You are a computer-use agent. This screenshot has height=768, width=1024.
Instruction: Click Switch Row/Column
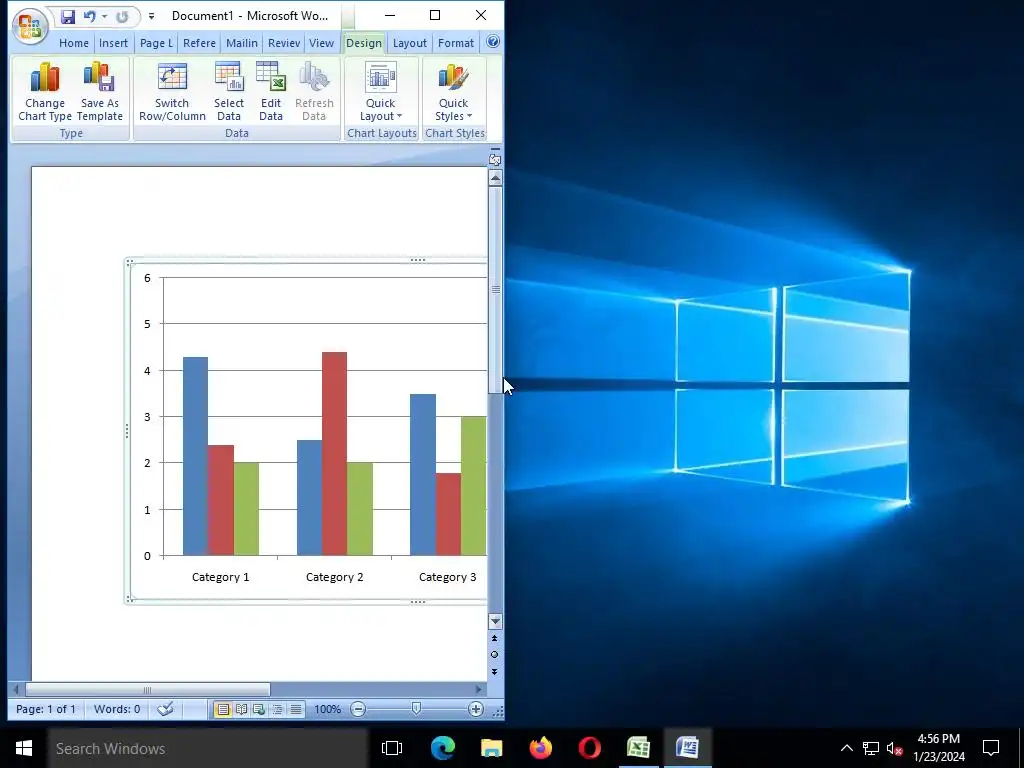(x=172, y=91)
